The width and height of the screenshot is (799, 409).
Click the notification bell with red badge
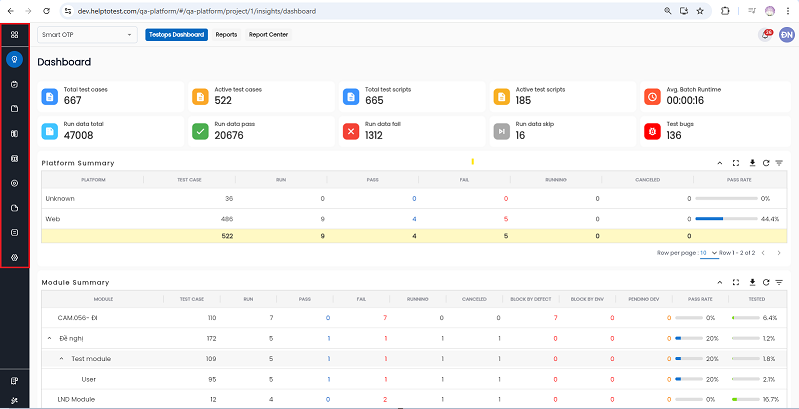[x=765, y=35]
